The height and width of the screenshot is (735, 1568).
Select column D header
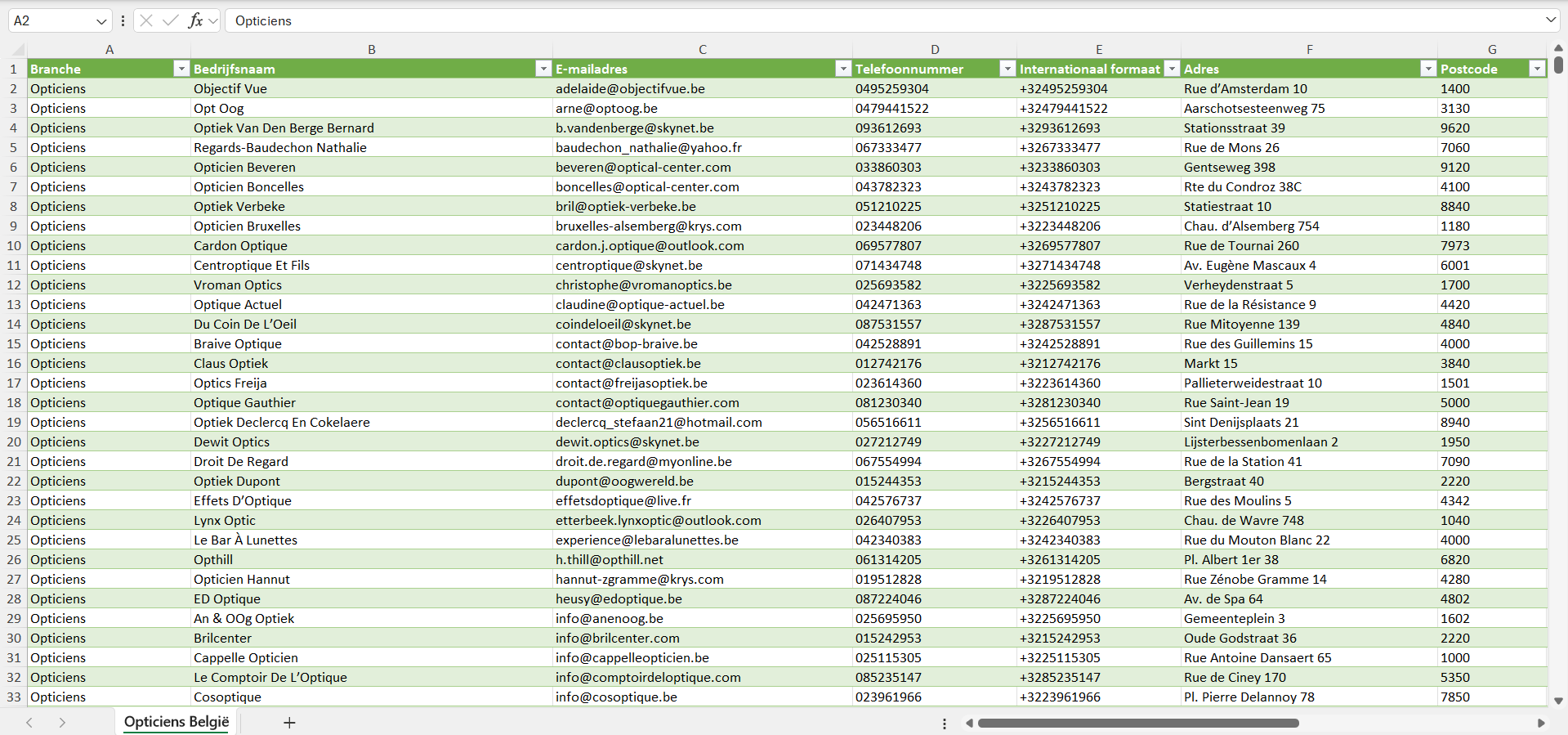coord(935,49)
